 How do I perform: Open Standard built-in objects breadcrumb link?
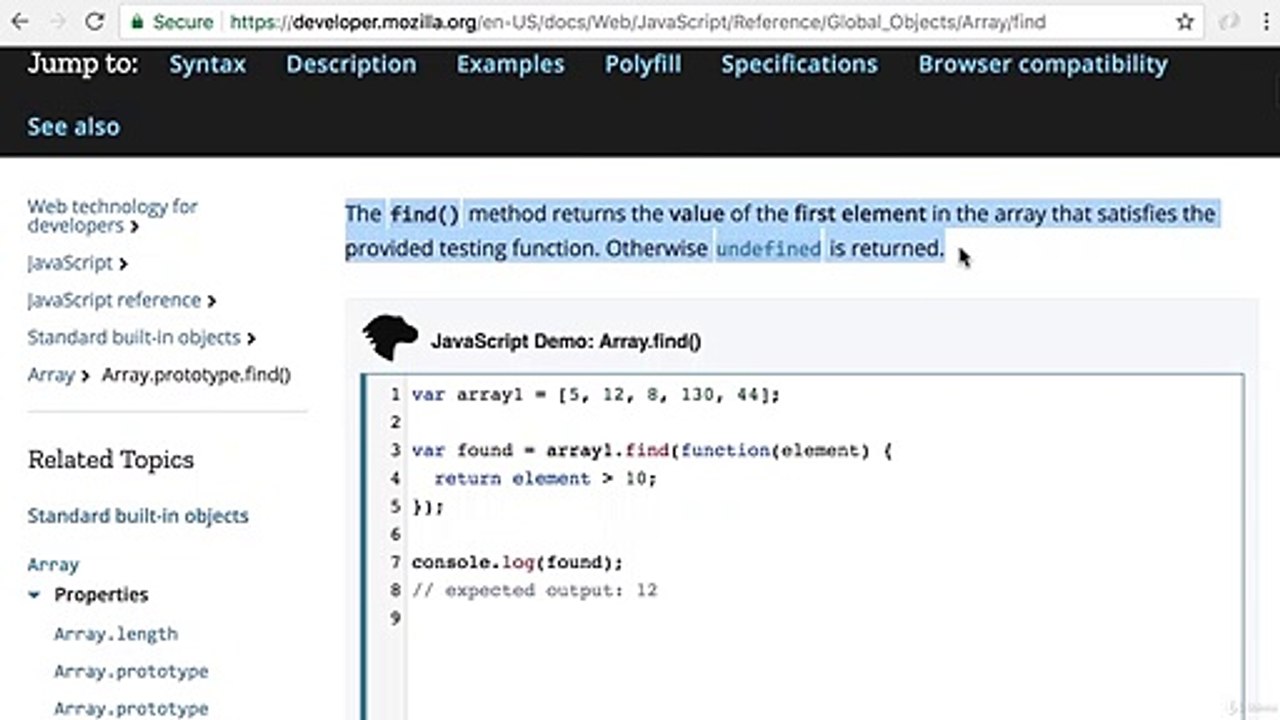[x=134, y=337]
